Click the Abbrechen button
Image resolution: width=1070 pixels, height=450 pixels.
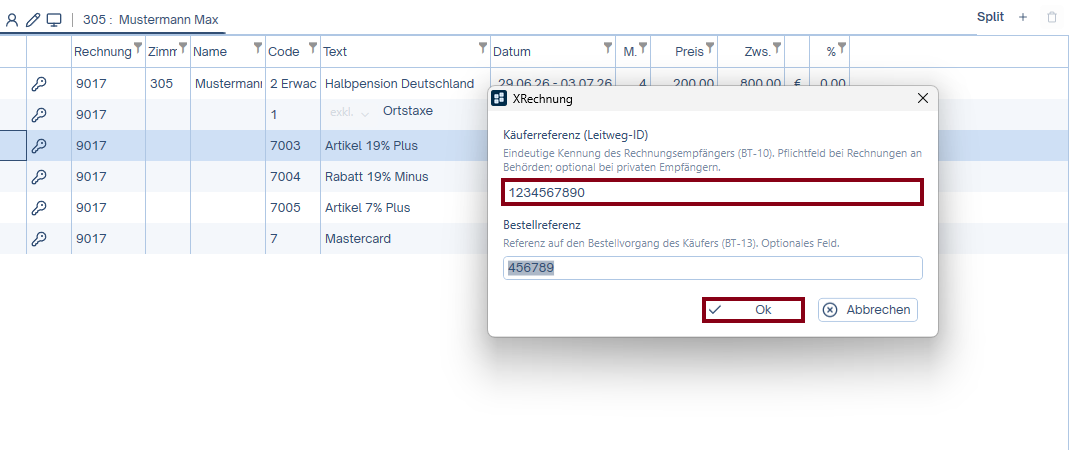click(868, 310)
